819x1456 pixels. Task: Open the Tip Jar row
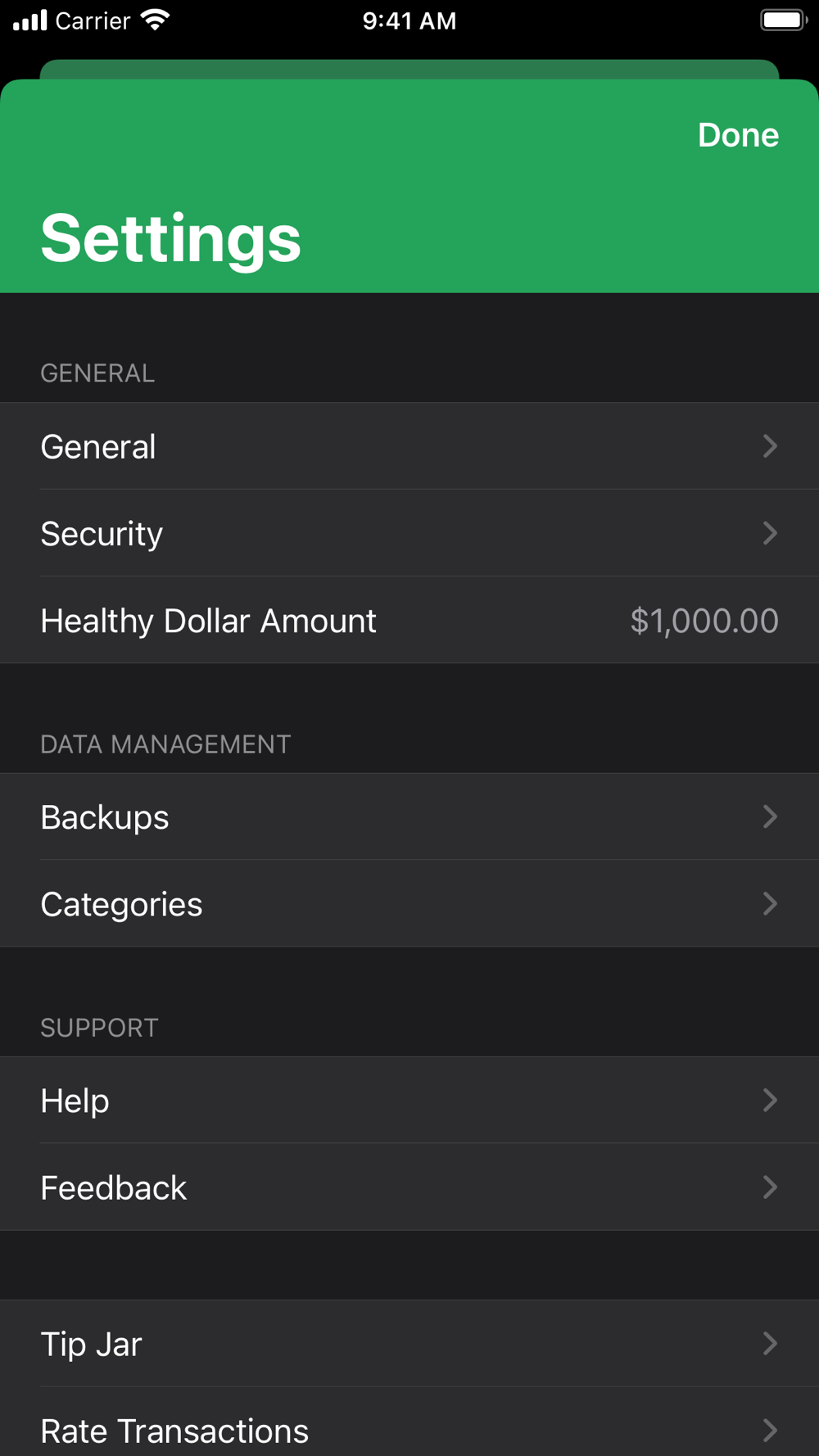coord(409,1344)
